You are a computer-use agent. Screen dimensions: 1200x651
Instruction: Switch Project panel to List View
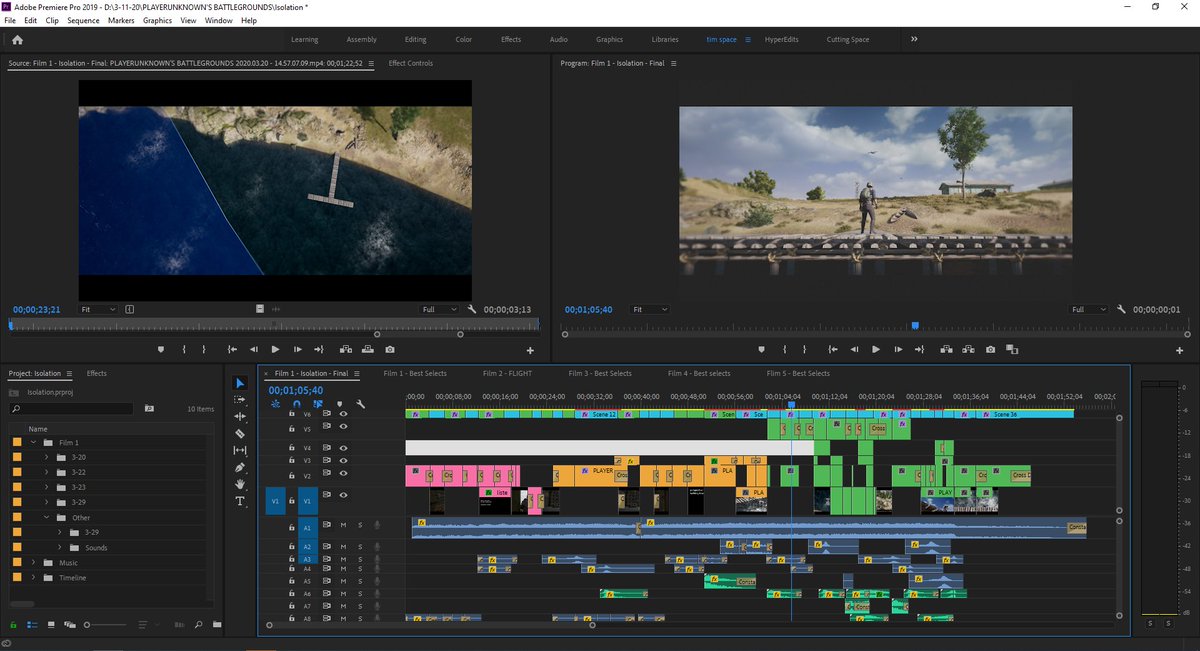tap(33, 625)
